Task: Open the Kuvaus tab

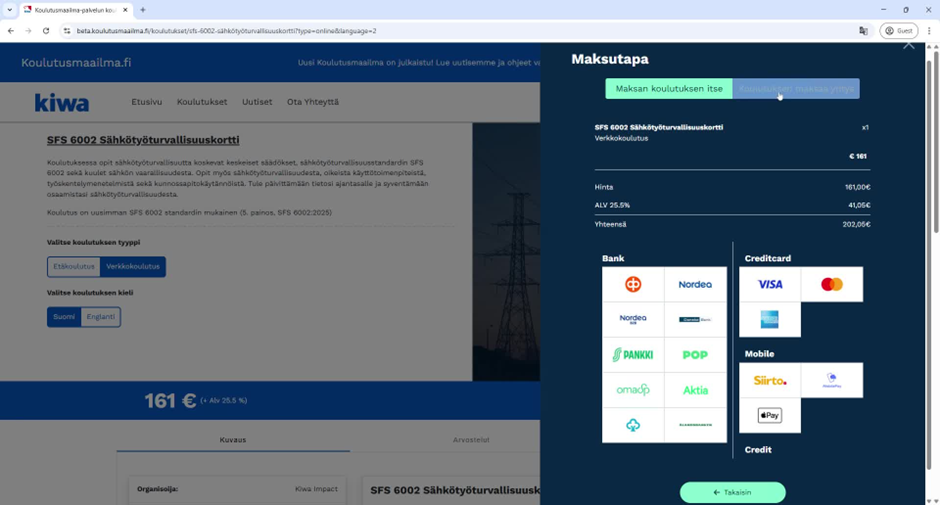Action: click(x=233, y=440)
